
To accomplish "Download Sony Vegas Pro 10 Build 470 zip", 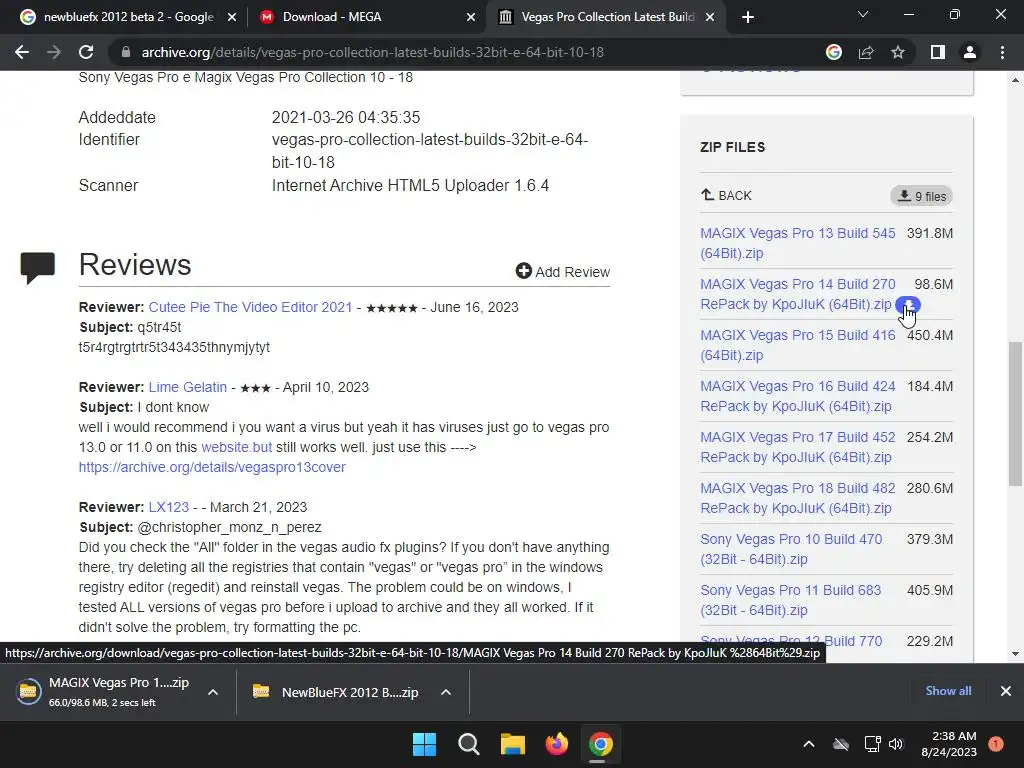I will [791, 549].
